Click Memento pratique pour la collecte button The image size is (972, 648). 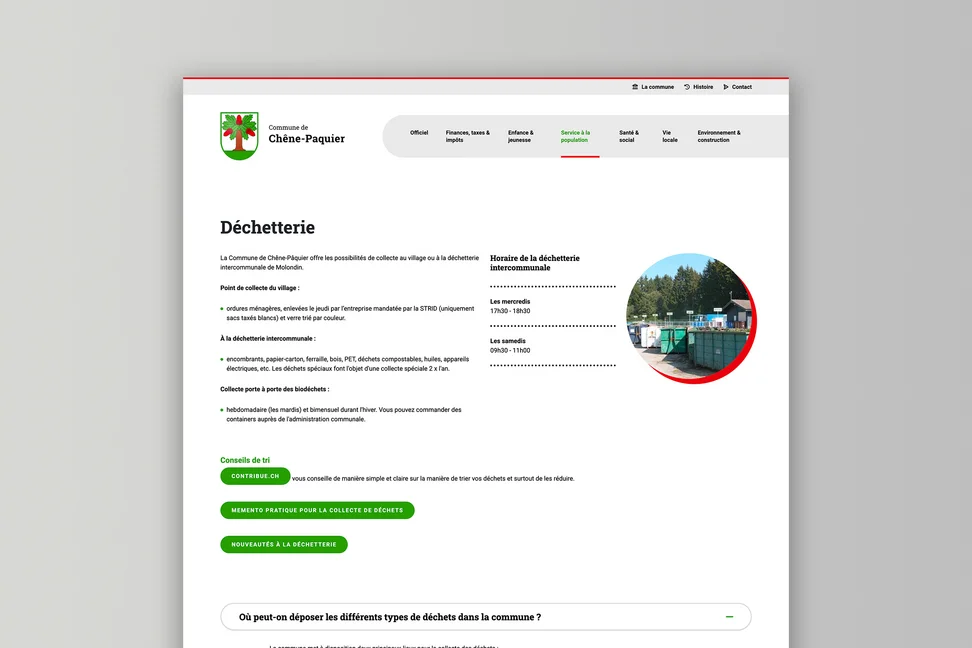(x=317, y=510)
